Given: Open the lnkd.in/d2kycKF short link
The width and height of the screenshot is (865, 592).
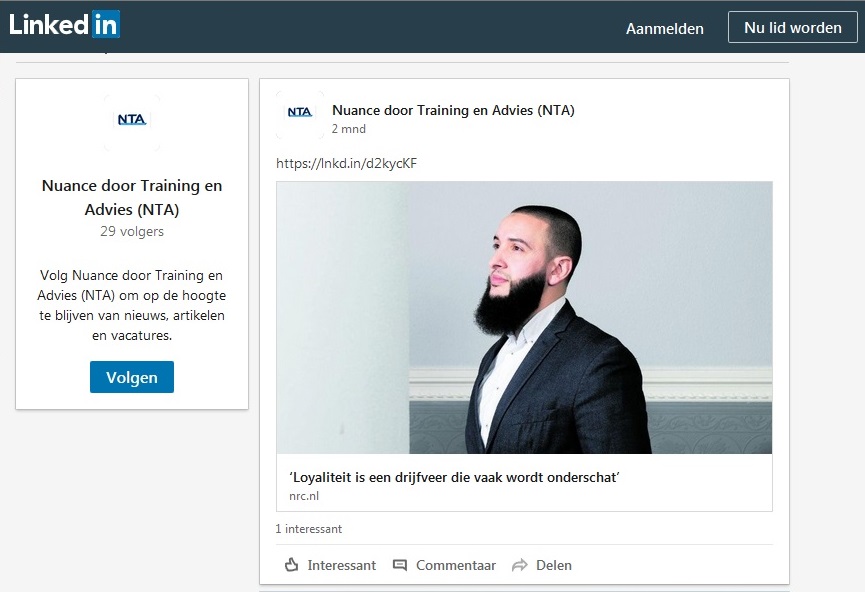Looking at the screenshot, I should coord(346,163).
